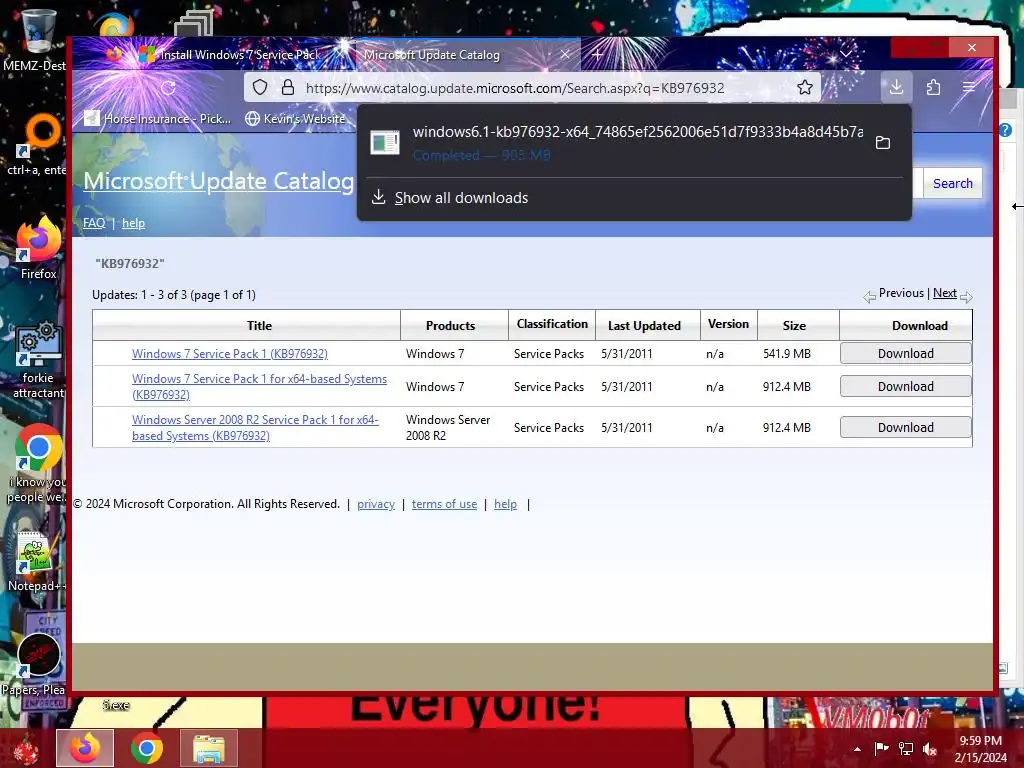Open Windows 7 SP1 for x64-based Systems link

[259, 387]
